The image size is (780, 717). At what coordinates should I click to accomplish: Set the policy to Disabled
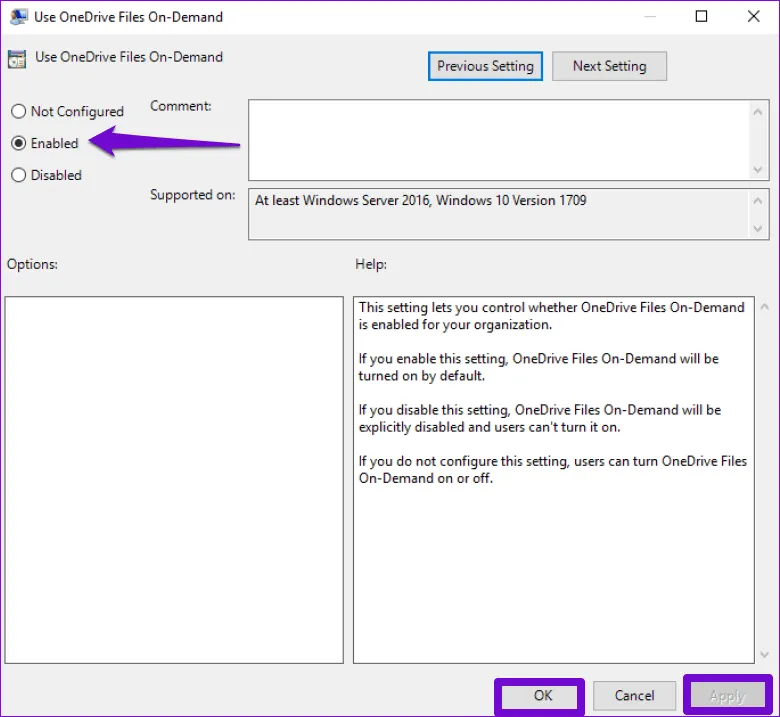pyautogui.click(x=18, y=175)
